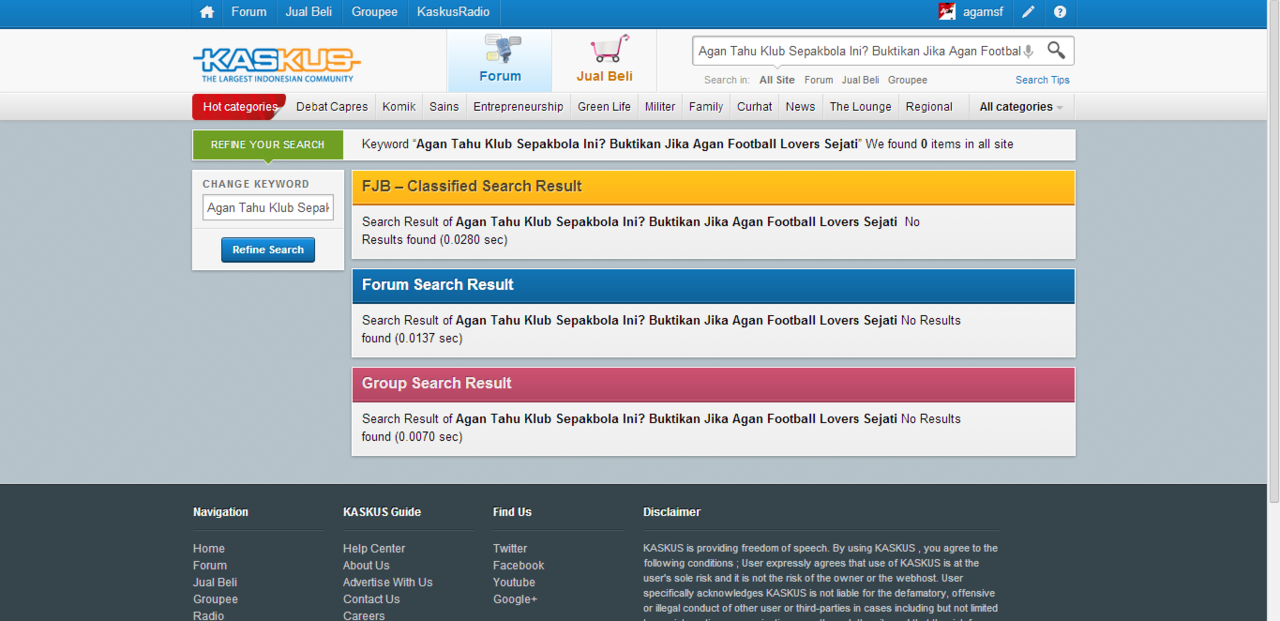Select Jual Beli search scope under search box
1280x621 pixels.
[860, 80]
